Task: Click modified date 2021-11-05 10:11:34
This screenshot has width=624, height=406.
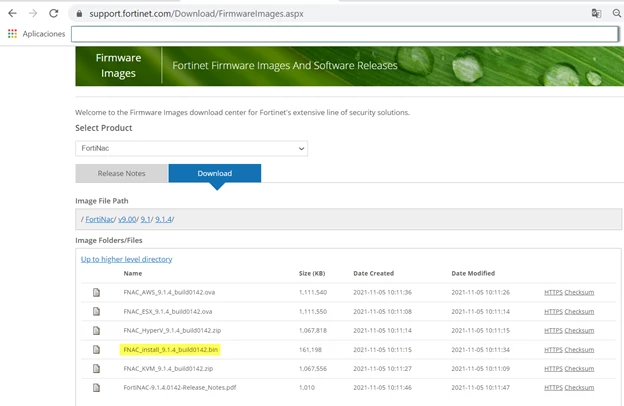Action: click(x=480, y=350)
